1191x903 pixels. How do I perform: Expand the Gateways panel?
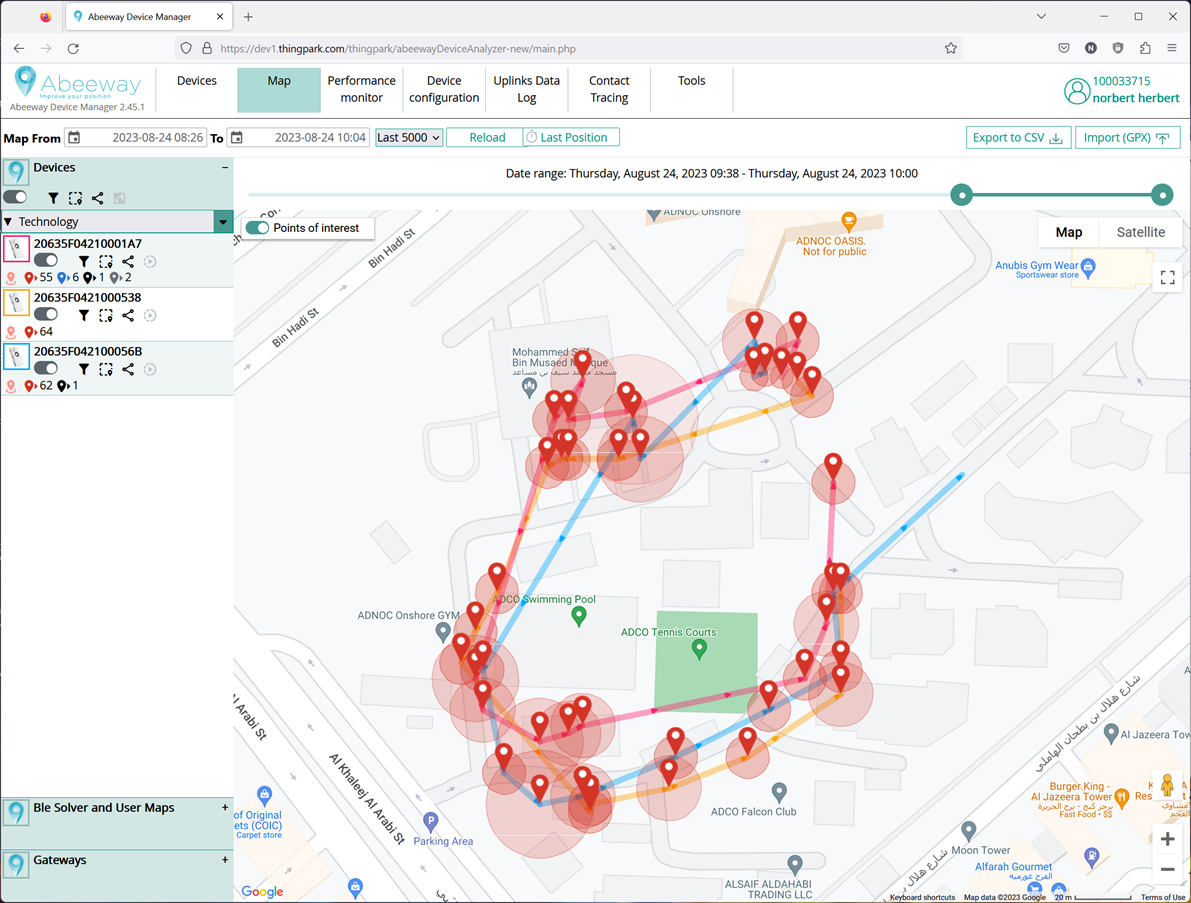point(225,860)
